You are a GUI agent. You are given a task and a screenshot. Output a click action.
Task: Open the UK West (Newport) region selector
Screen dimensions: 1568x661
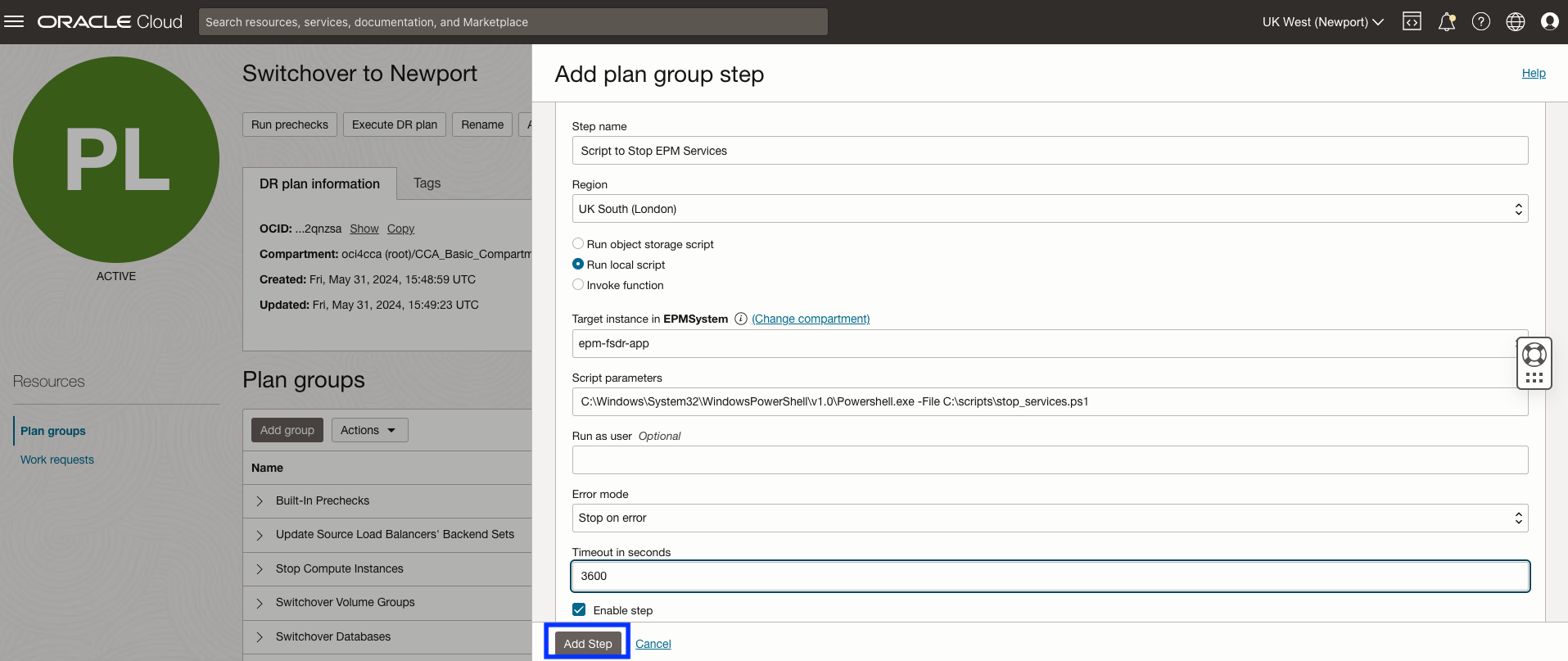(1322, 22)
